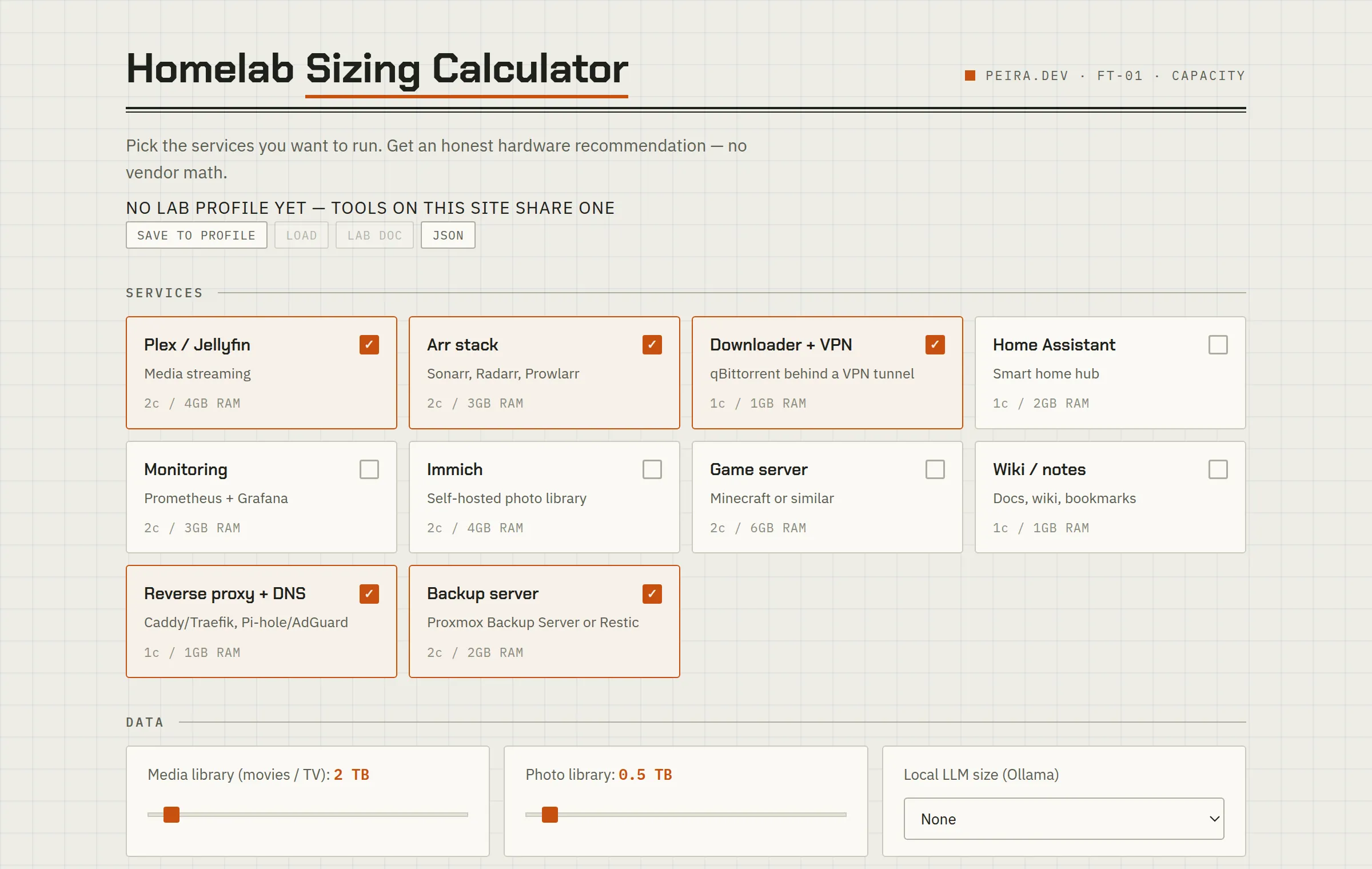Click 'Sonarr, Radarr, Prowlarr' description
The width and height of the screenshot is (1372, 869).
coord(503,373)
